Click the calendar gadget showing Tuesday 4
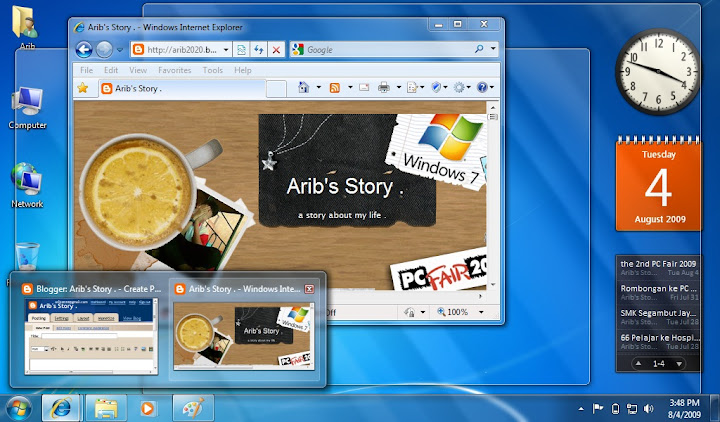This screenshot has height=422, width=720. [659, 184]
